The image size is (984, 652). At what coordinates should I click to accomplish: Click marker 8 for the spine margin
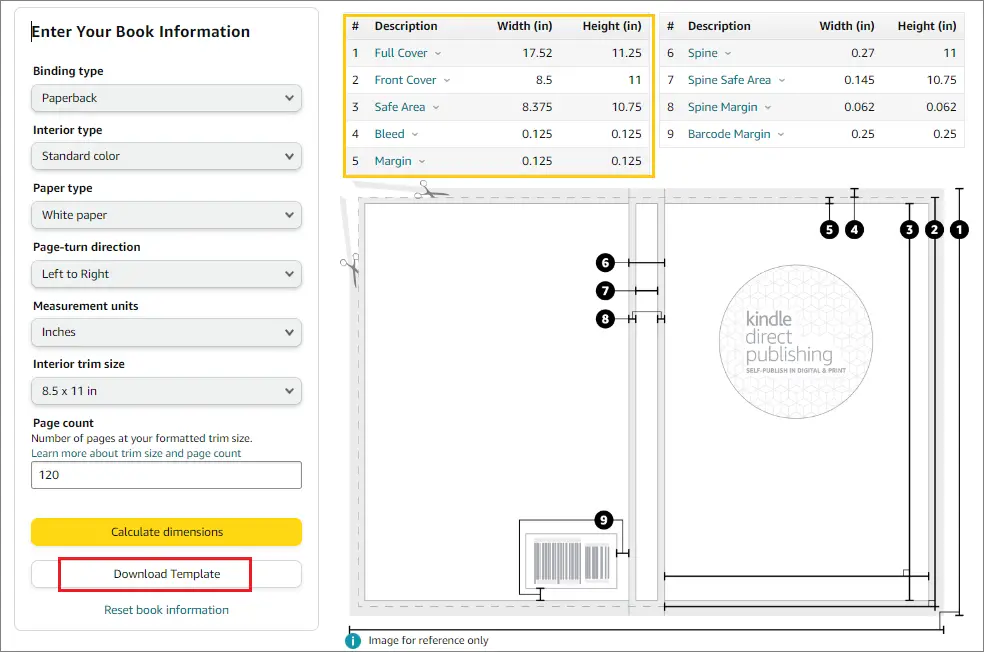pos(605,319)
